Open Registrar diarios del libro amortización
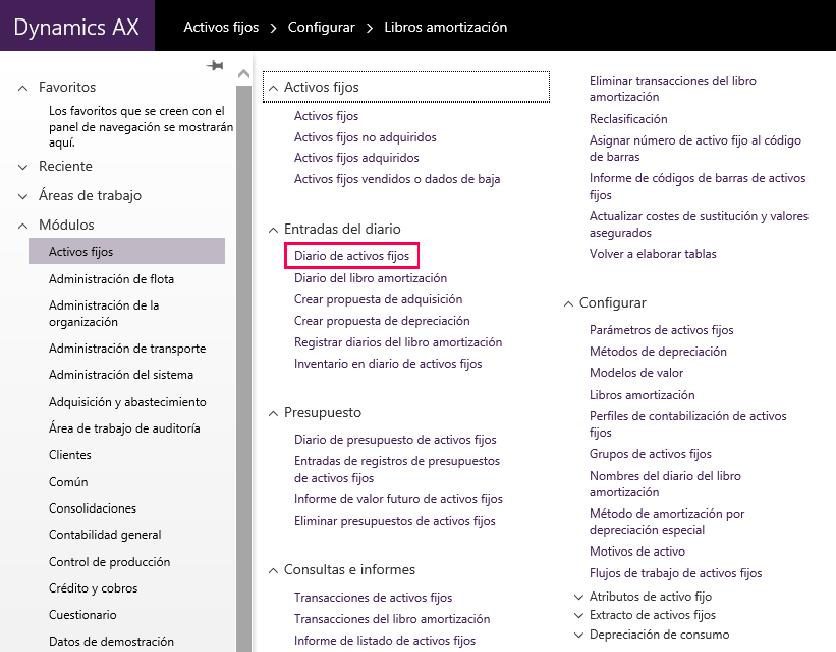This screenshot has height=652, width=836. (x=398, y=342)
